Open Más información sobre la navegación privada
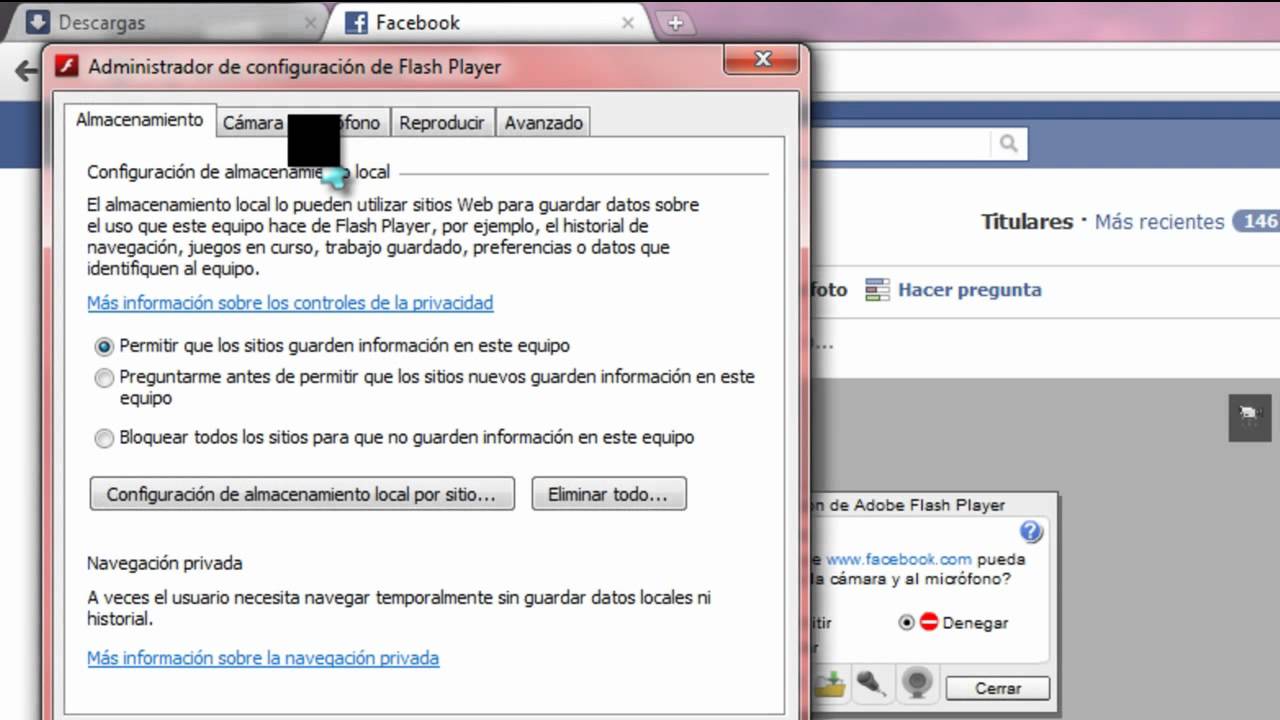This screenshot has height=720, width=1280. coord(263,658)
